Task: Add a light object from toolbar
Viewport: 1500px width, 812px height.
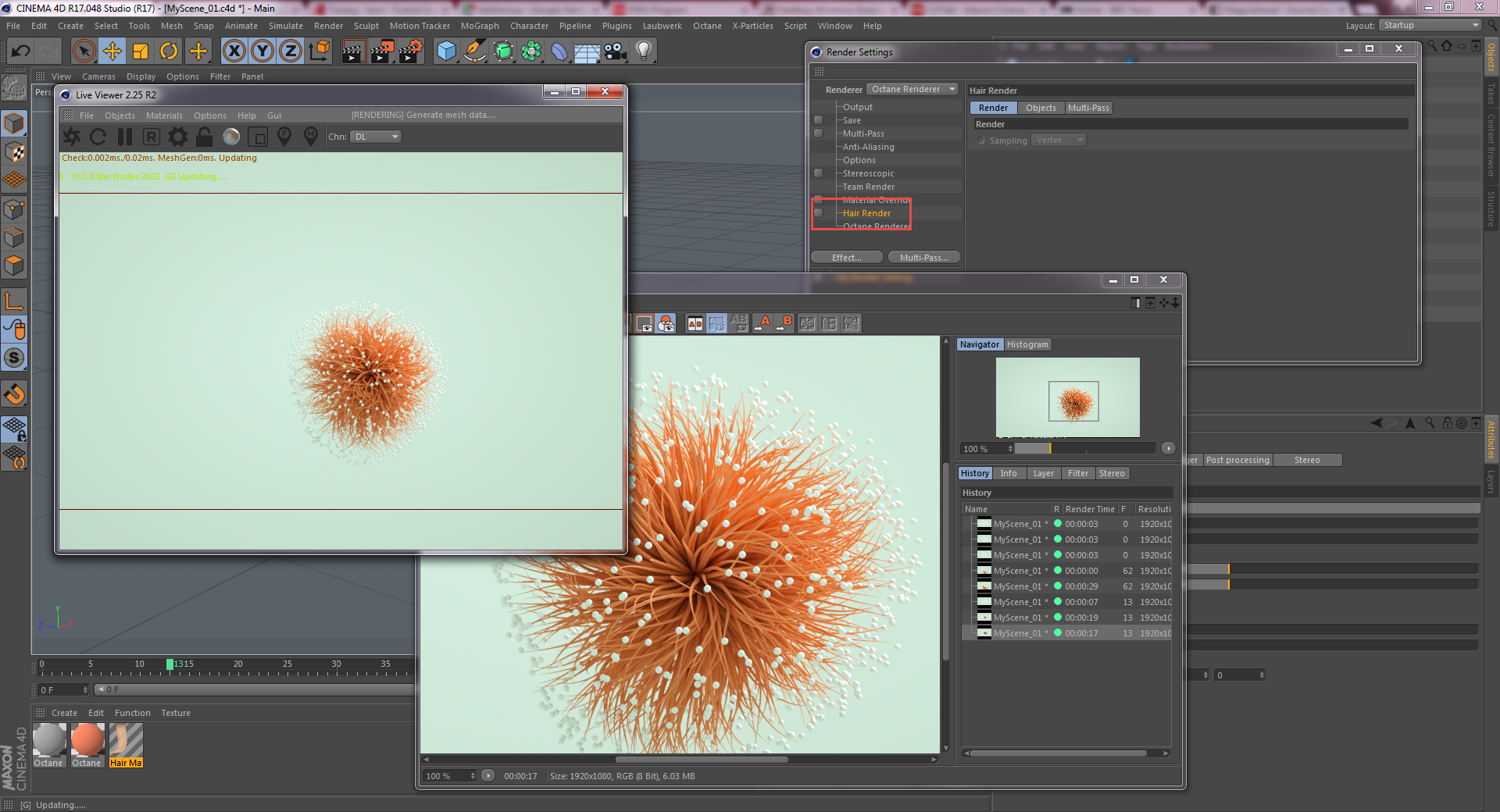Action: (x=643, y=52)
